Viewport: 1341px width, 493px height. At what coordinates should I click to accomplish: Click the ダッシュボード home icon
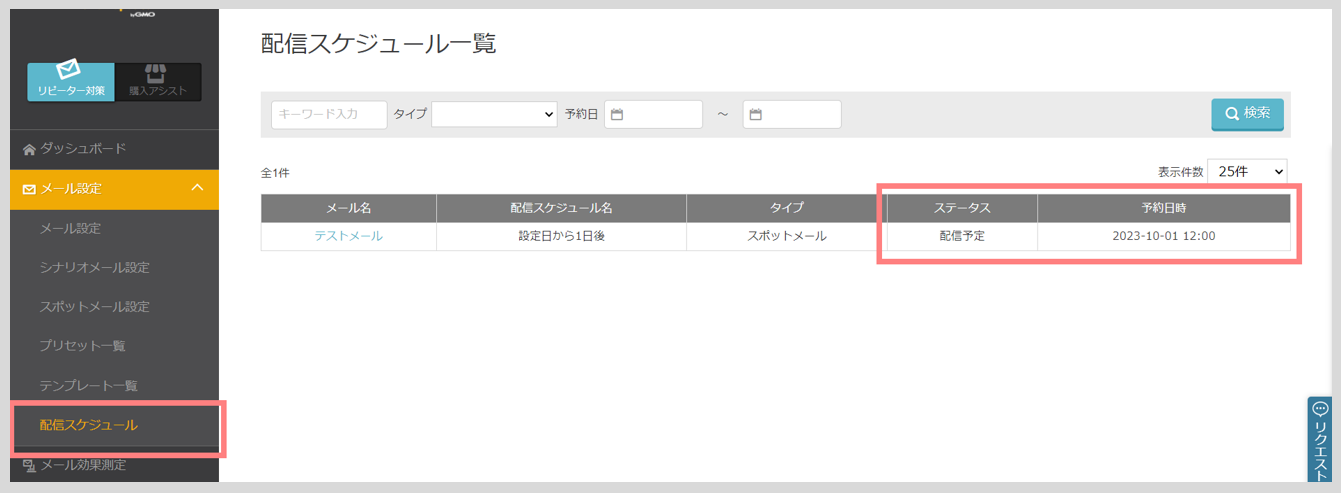click(29, 149)
